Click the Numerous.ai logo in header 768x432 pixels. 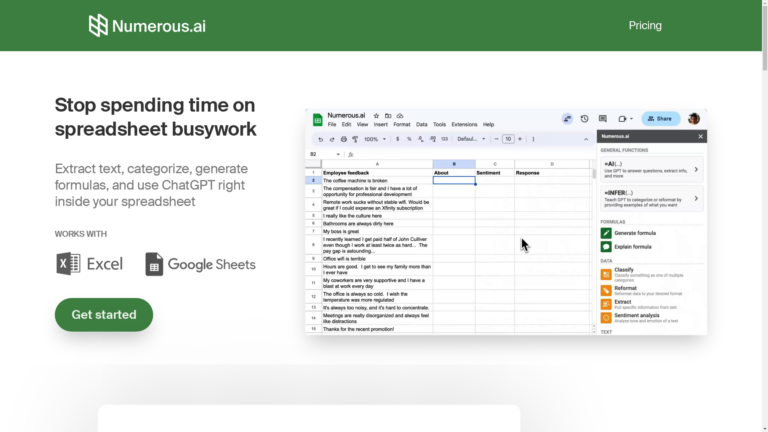98,25
